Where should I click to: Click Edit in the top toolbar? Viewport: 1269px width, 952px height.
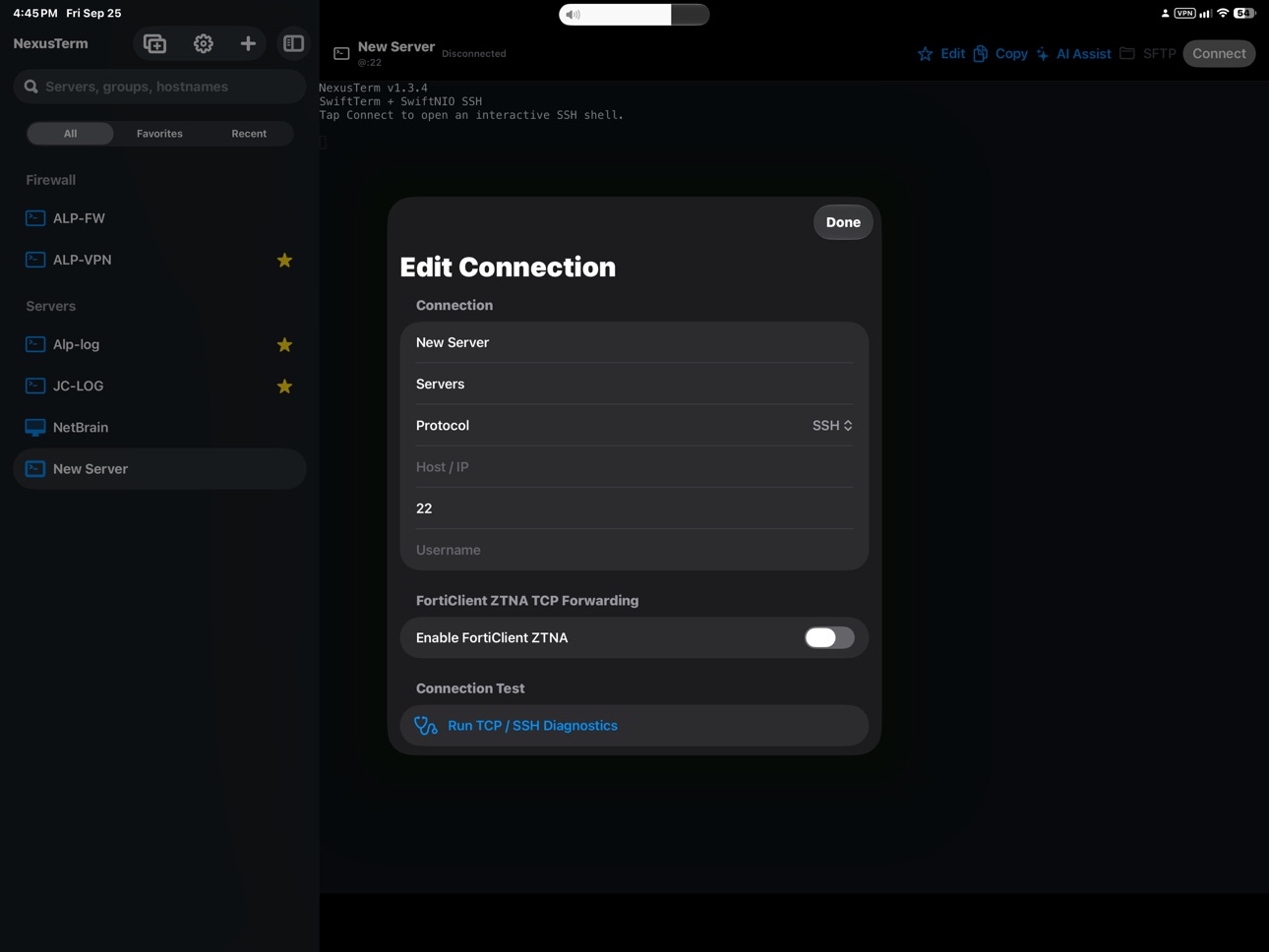pyautogui.click(x=952, y=54)
